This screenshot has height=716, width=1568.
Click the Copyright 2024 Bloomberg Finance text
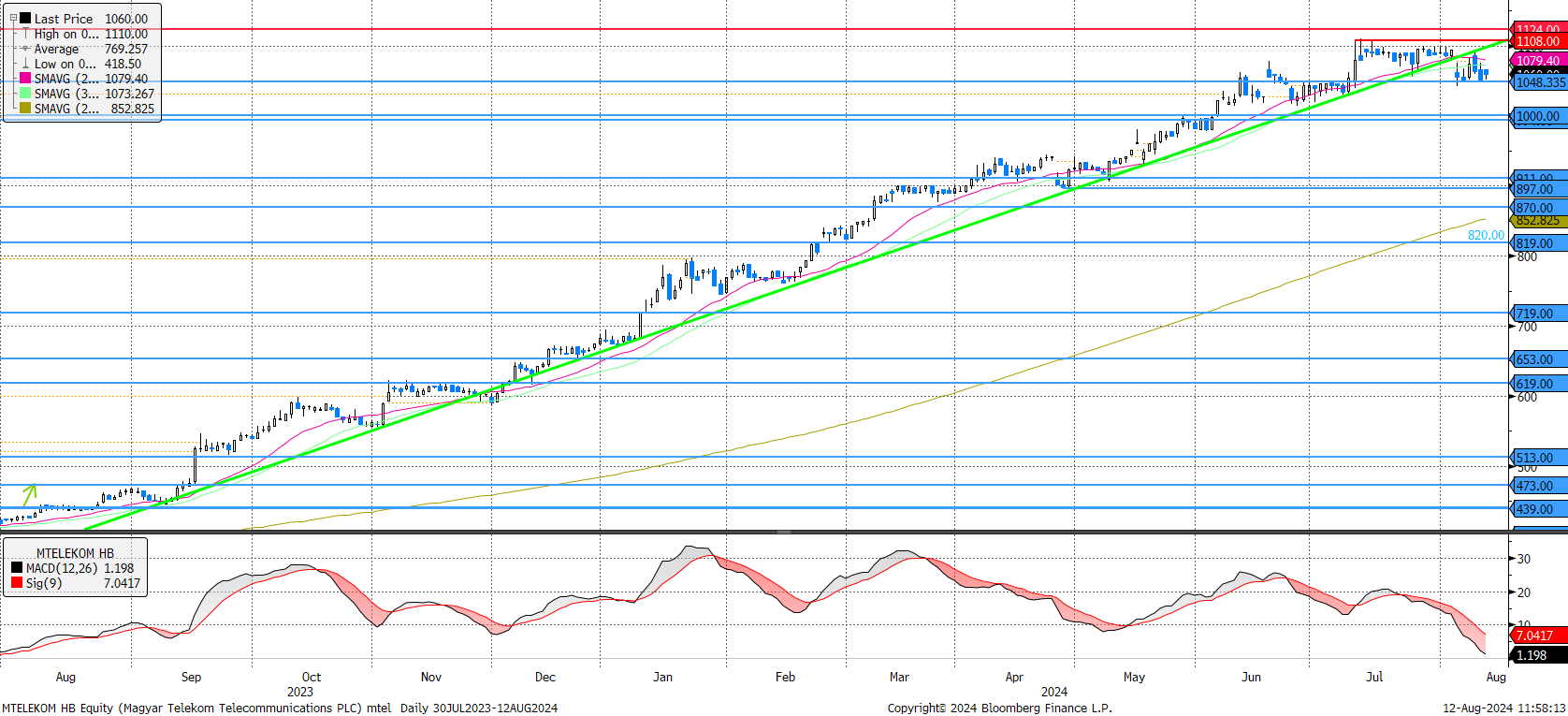coord(999,708)
